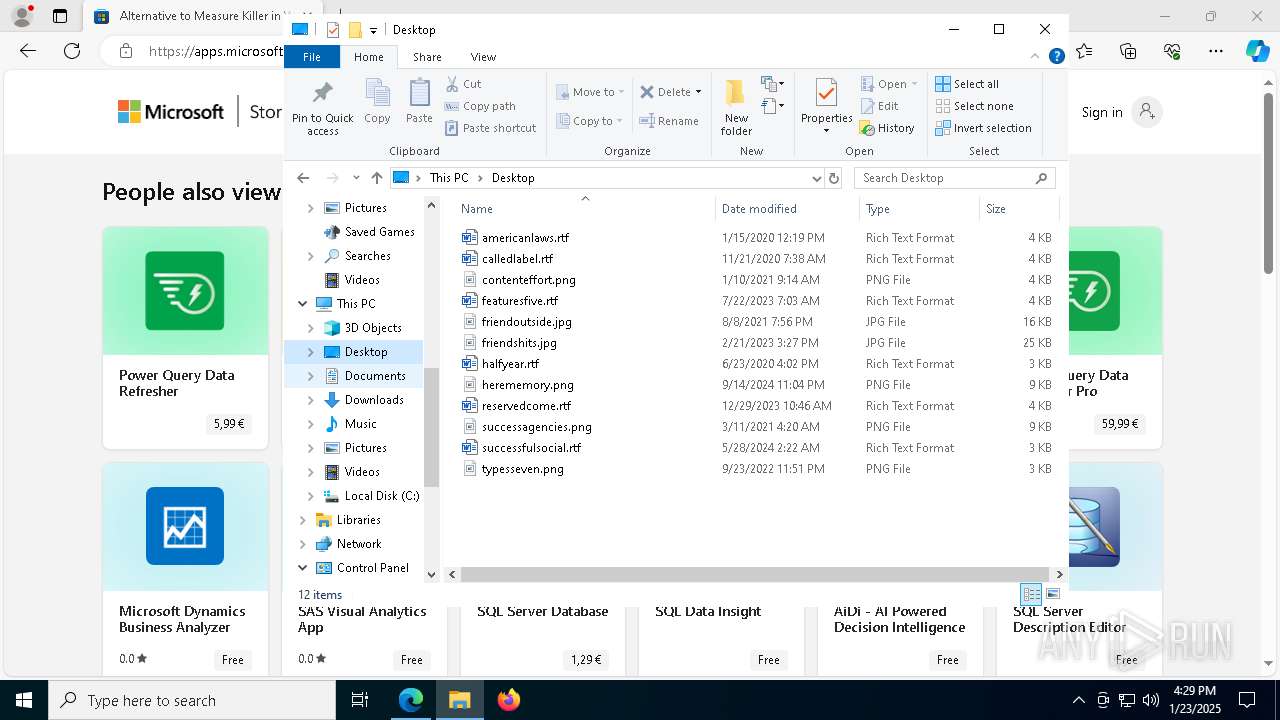Expand the Libraries tree node

[302, 520]
